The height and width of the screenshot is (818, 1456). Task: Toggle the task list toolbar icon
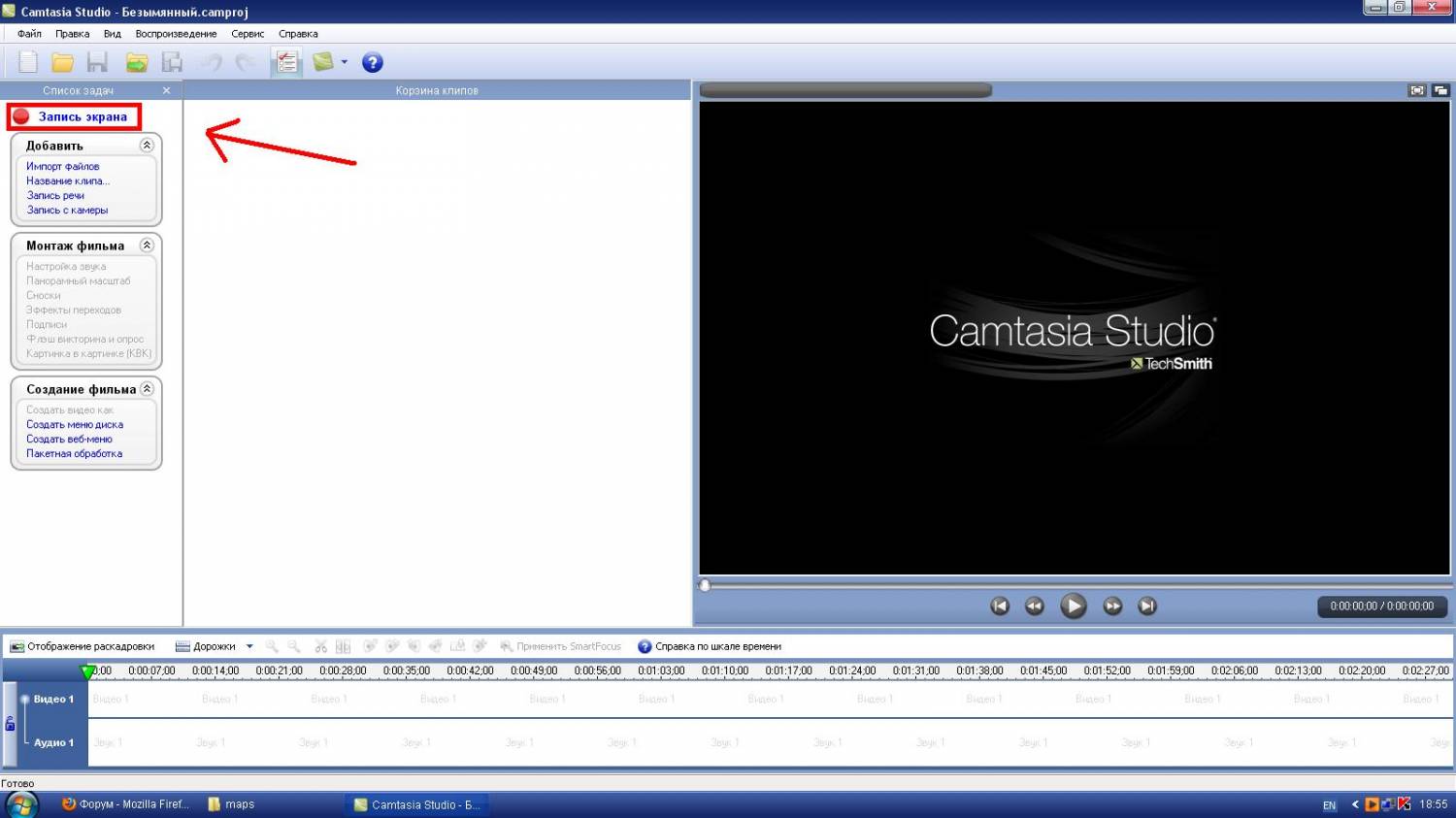coord(286,63)
